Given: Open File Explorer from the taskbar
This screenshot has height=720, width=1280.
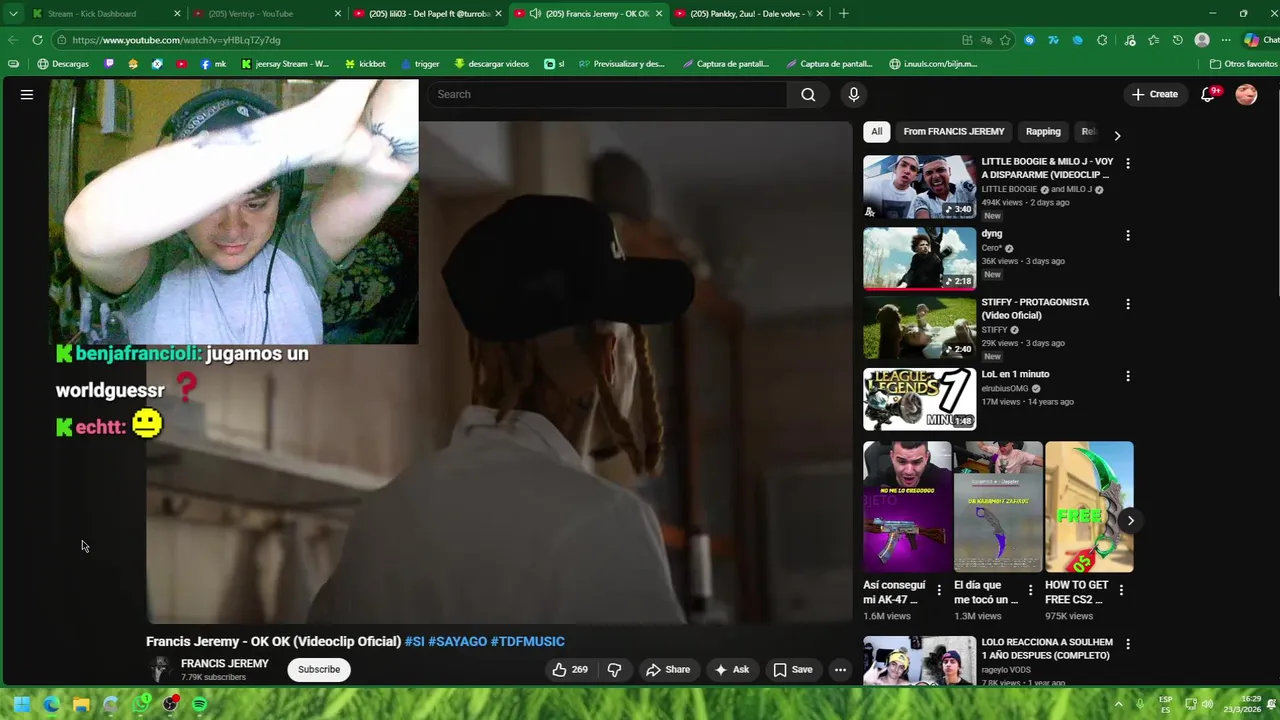Looking at the screenshot, I should pyautogui.click(x=81, y=704).
